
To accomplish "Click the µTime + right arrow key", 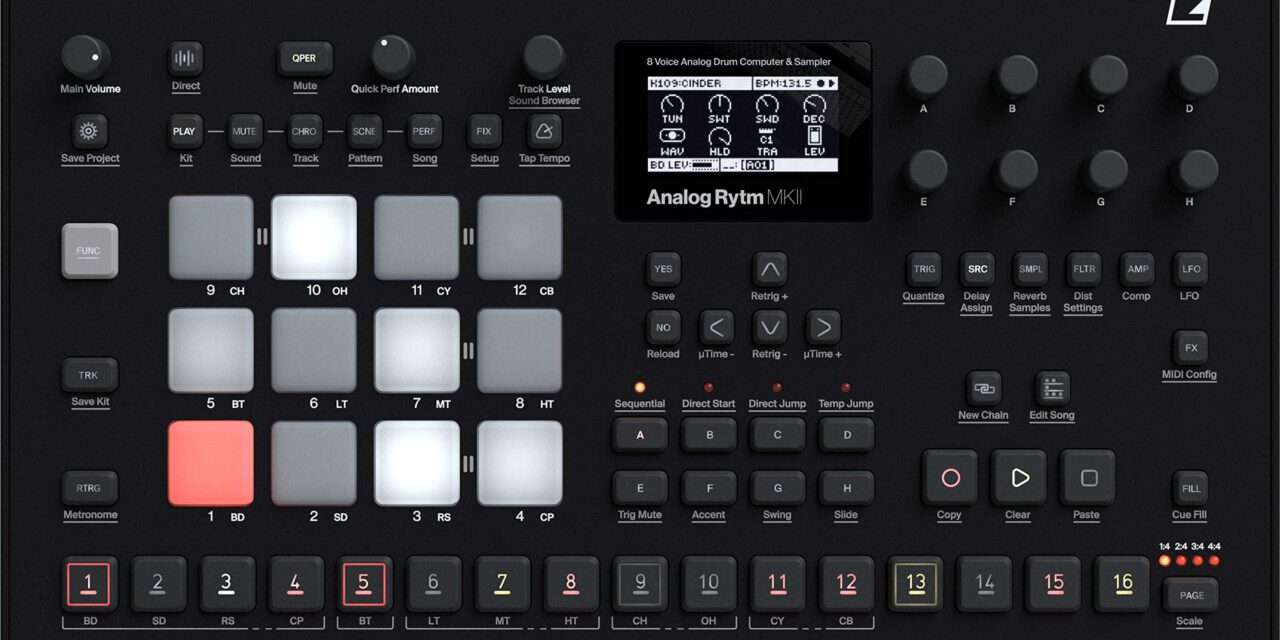I will (x=822, y=327).
